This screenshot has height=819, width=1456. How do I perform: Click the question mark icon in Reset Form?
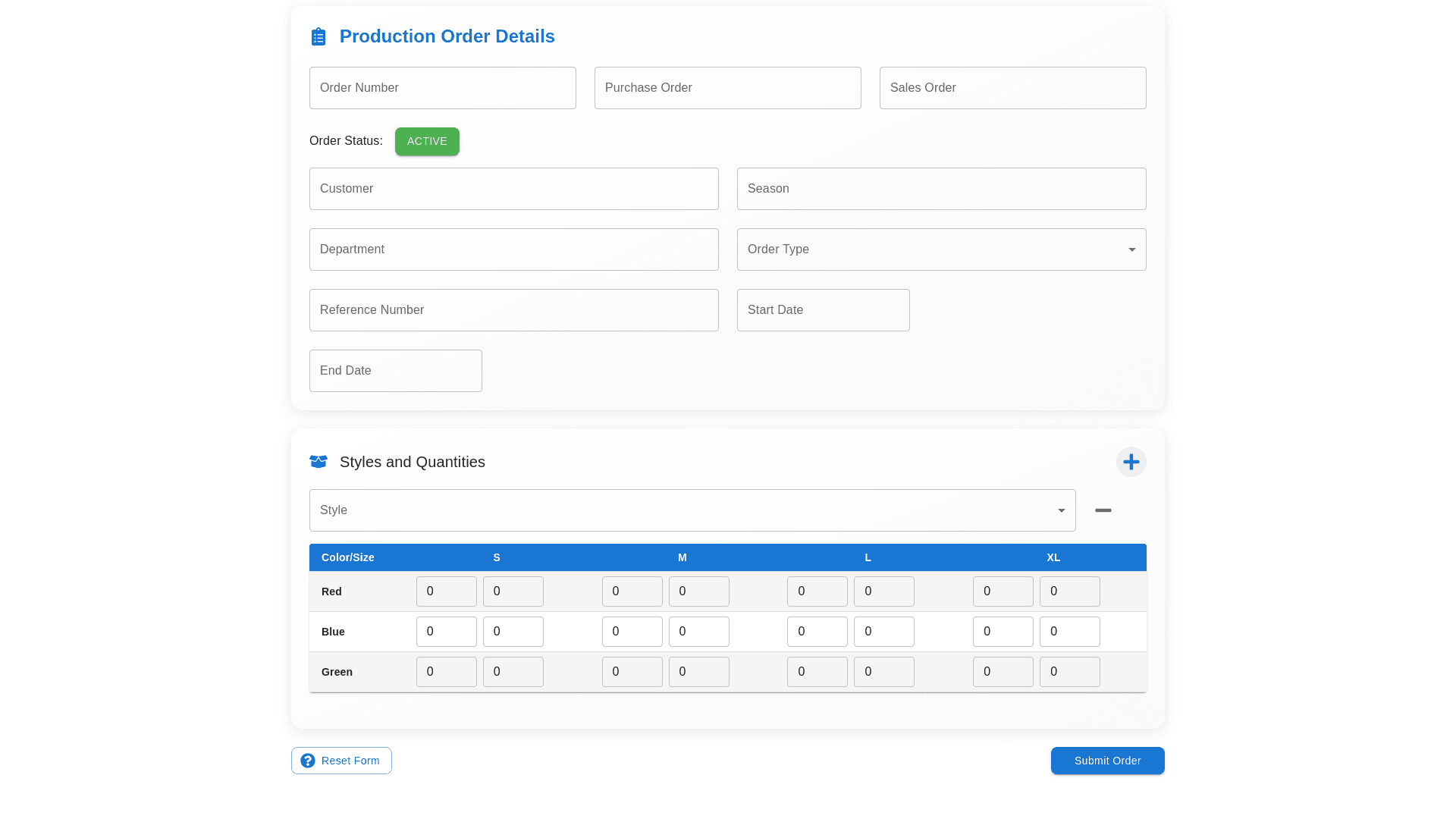[308, 761]
